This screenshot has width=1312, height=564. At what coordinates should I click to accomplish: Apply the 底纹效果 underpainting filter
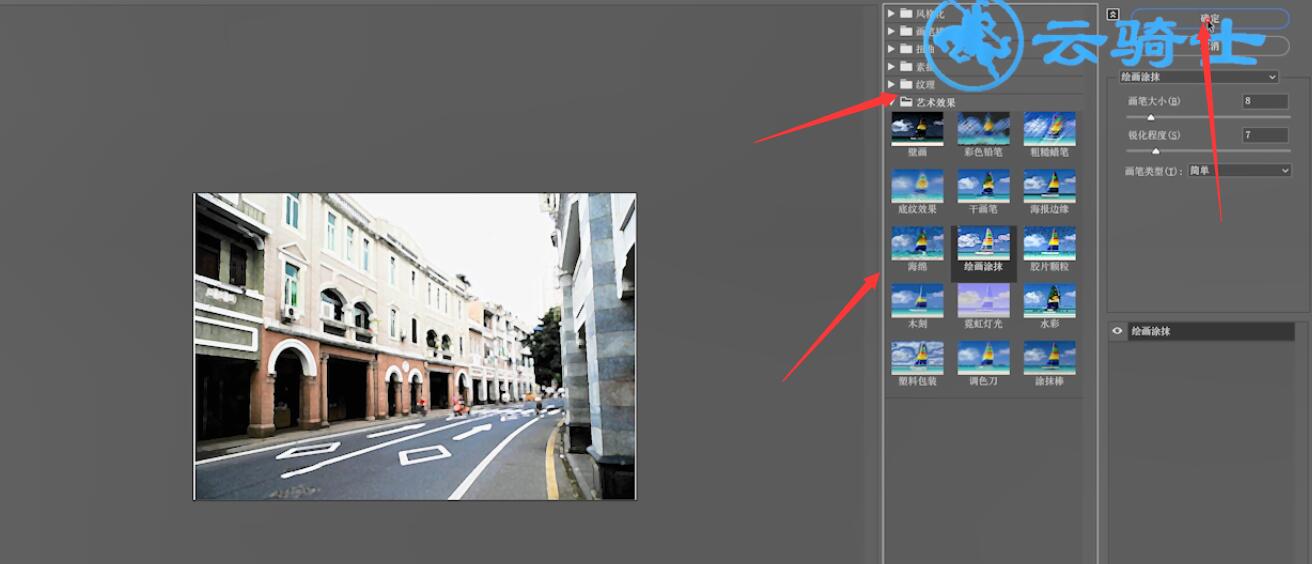917,186
